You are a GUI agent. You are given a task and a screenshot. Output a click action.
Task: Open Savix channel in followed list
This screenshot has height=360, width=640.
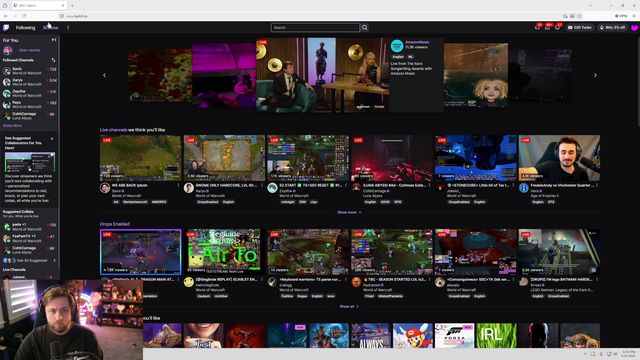pos(29,71)
